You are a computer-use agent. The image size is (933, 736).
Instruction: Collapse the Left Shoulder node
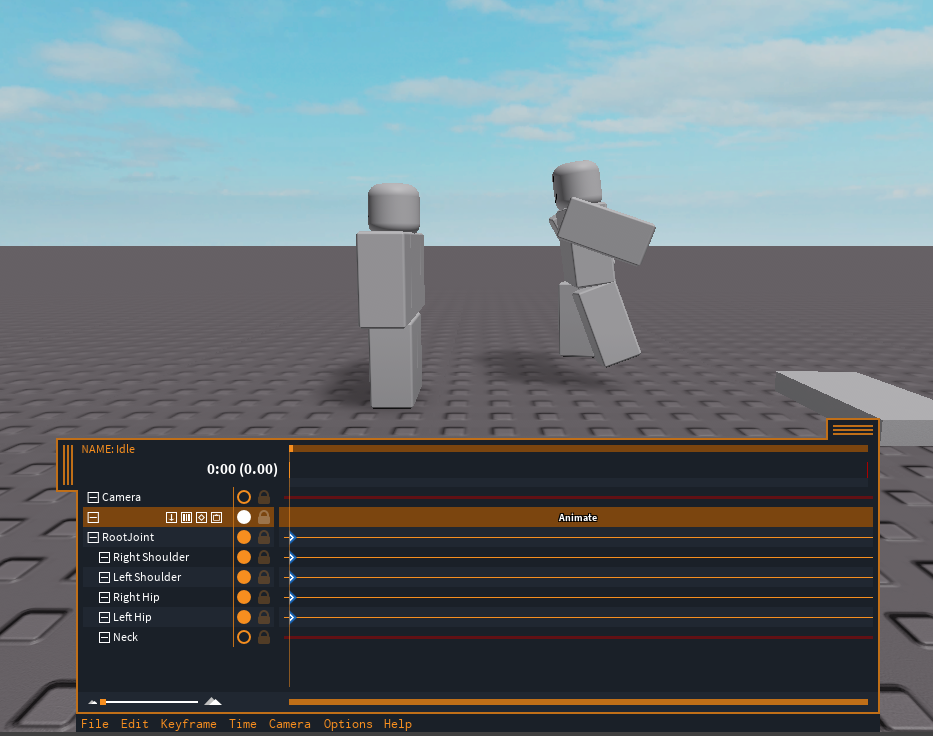(104, 577)
